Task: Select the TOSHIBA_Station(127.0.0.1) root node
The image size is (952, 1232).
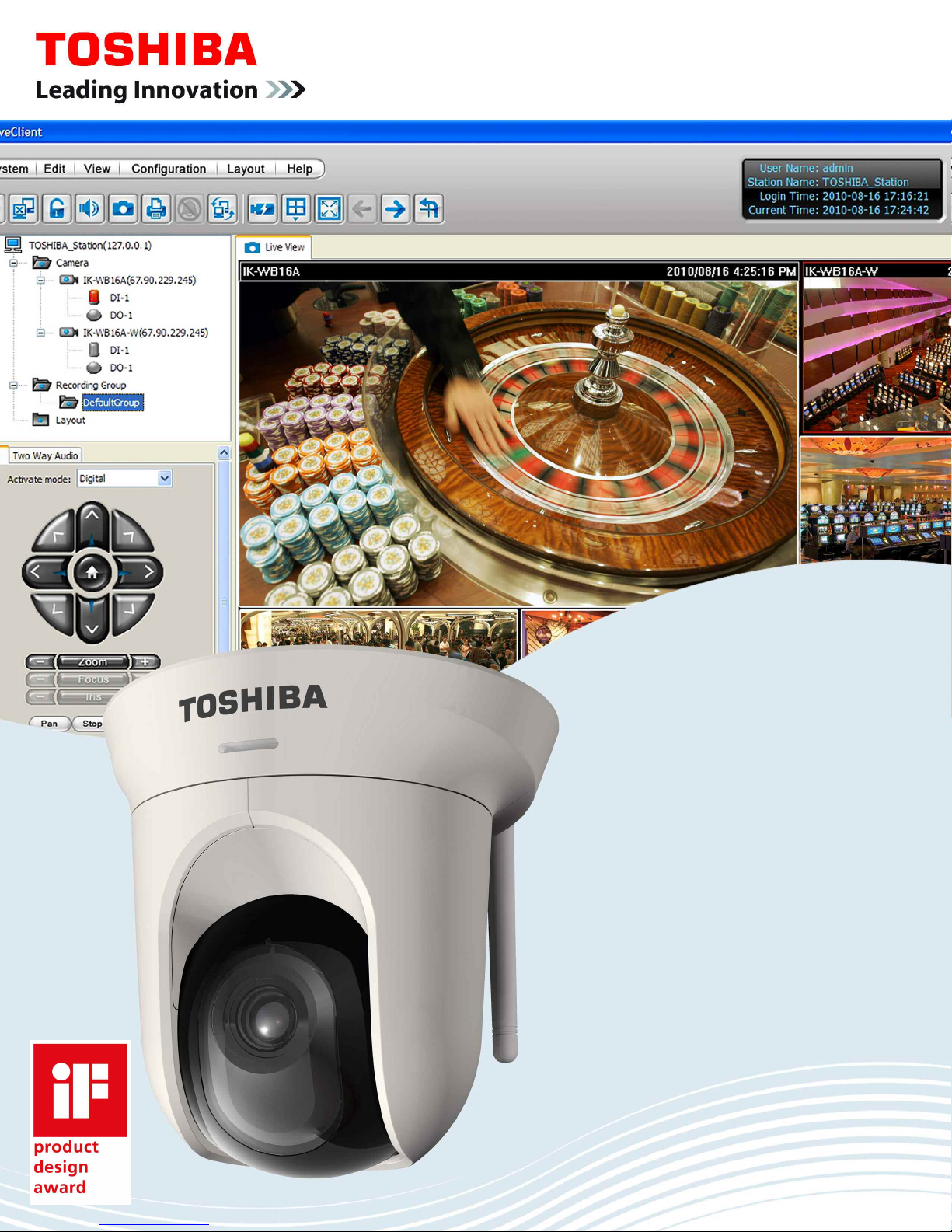Action: pos(90,245)
